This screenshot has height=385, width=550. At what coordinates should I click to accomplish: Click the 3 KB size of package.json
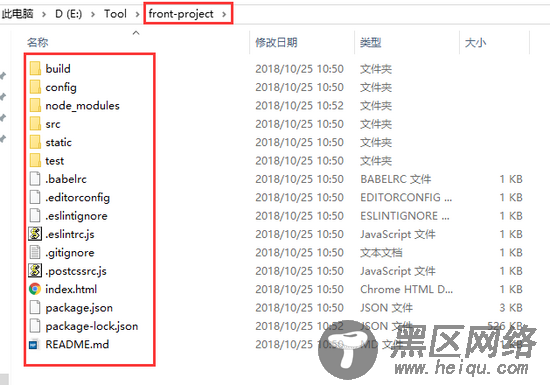[511, 308]
